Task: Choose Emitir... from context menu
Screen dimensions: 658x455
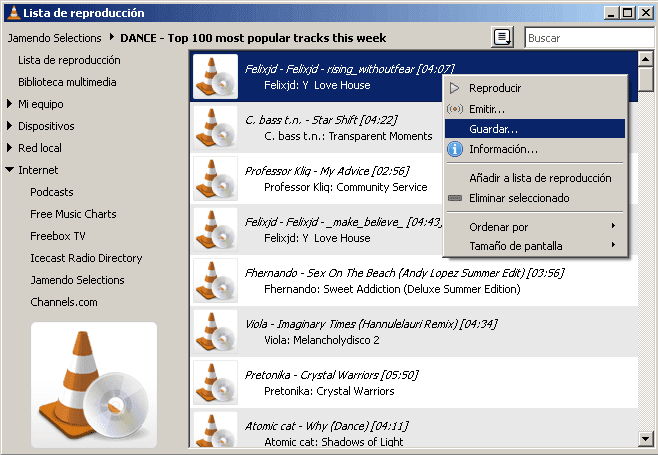Action: click(x=535, y=109)
